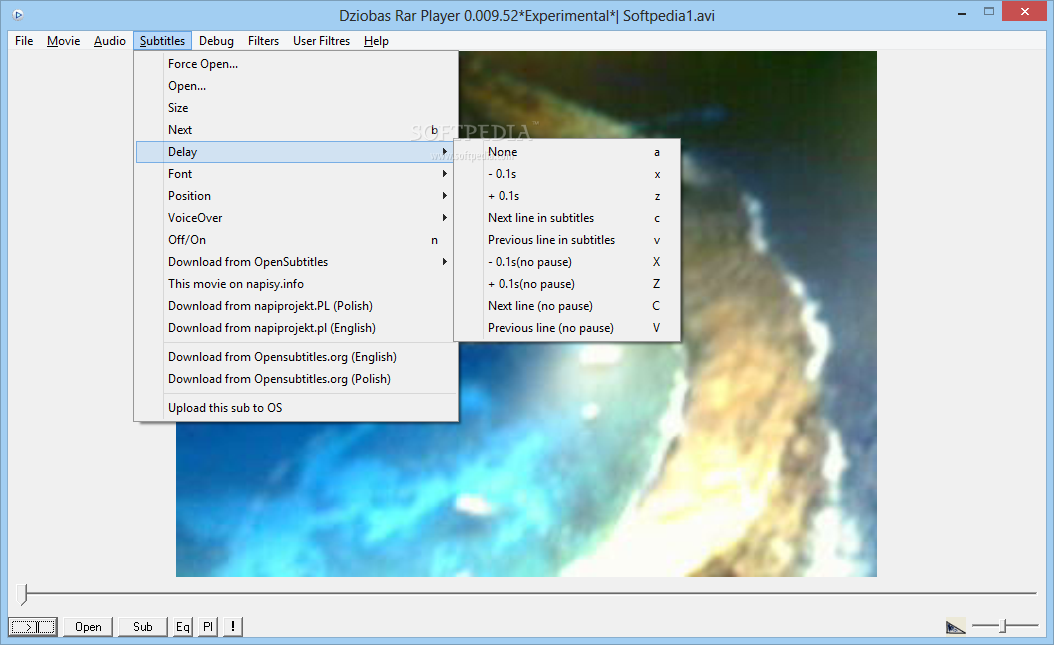Select Previous line (no pause)
The height and width of the screenshot is (645, 1054).
567,328
